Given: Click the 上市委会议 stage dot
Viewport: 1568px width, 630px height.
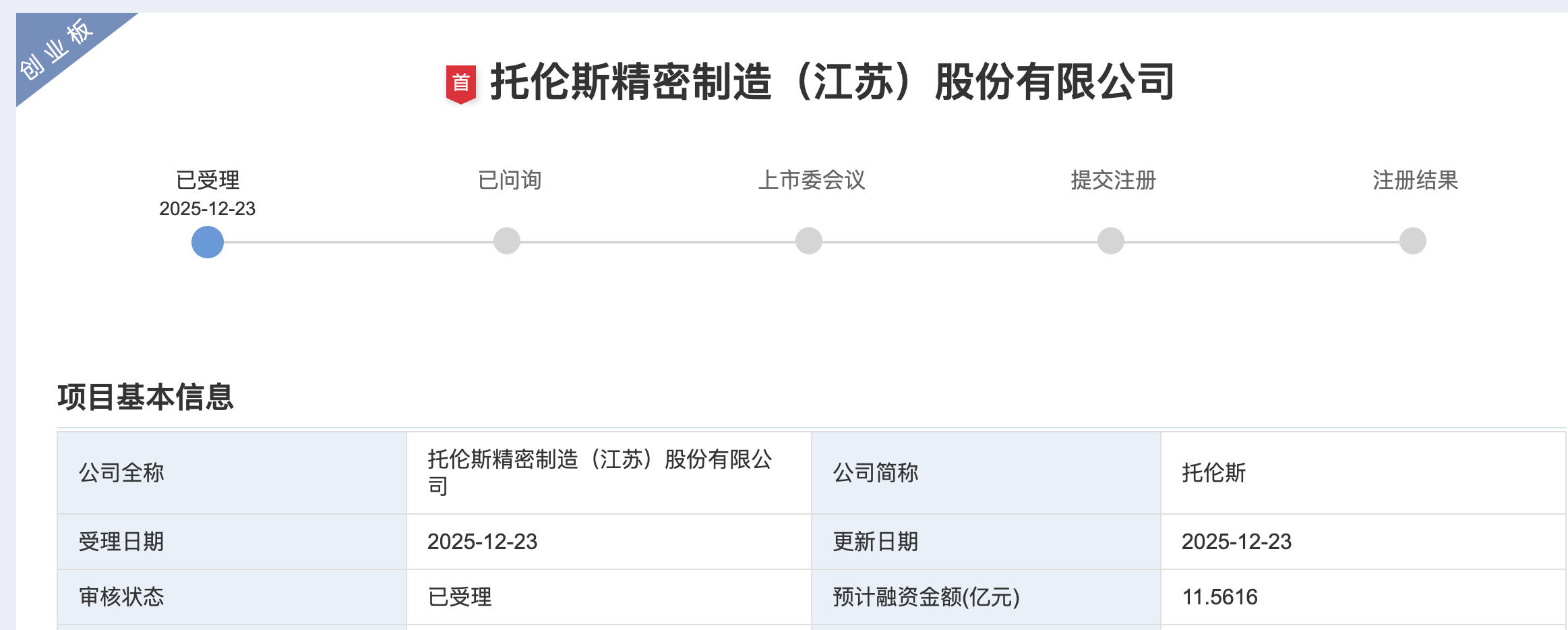Looking at the screenshot, I should [809, 241].
